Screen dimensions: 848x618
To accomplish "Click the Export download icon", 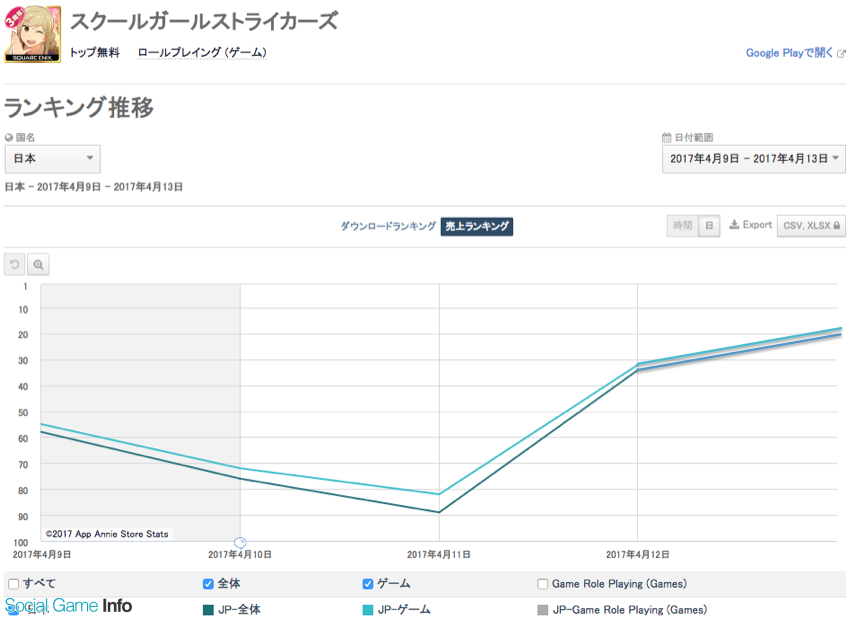I will 734,224.
